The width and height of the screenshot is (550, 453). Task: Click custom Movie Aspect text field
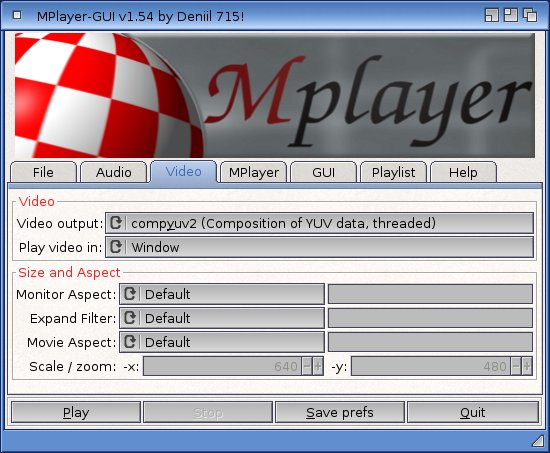[430, 341]
